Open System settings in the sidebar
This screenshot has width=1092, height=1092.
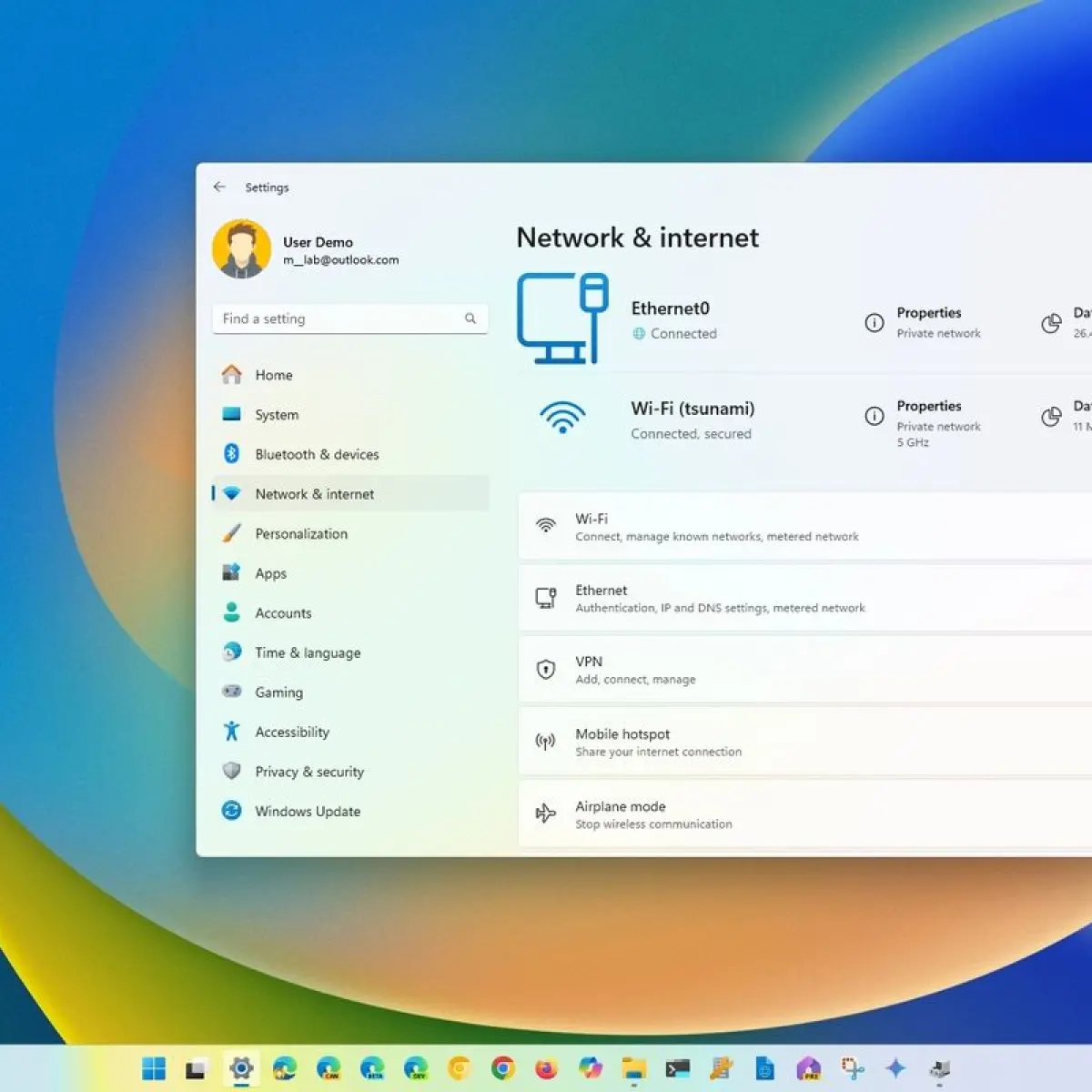coord(351,415)
